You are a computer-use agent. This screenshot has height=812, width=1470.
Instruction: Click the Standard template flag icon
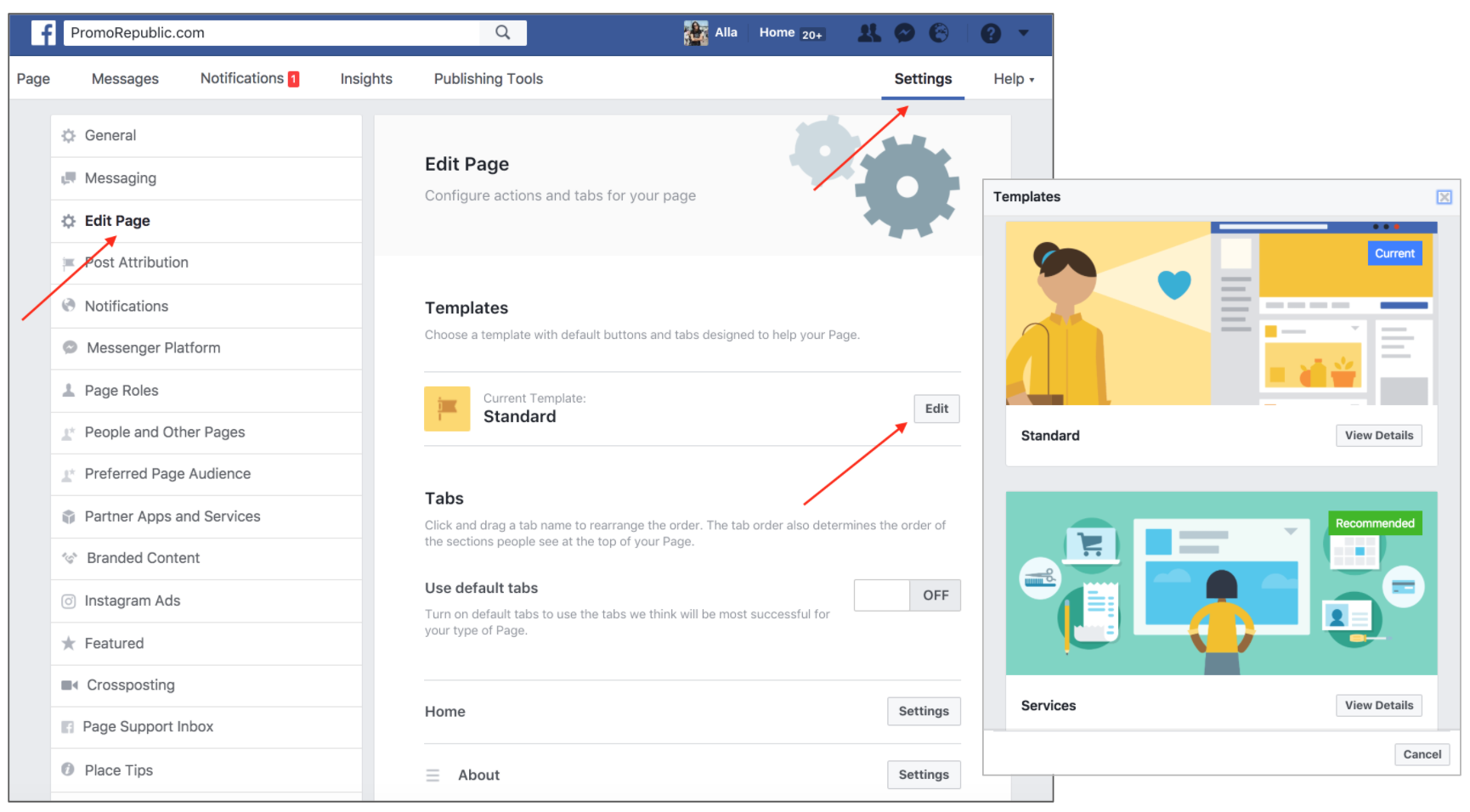447,409
